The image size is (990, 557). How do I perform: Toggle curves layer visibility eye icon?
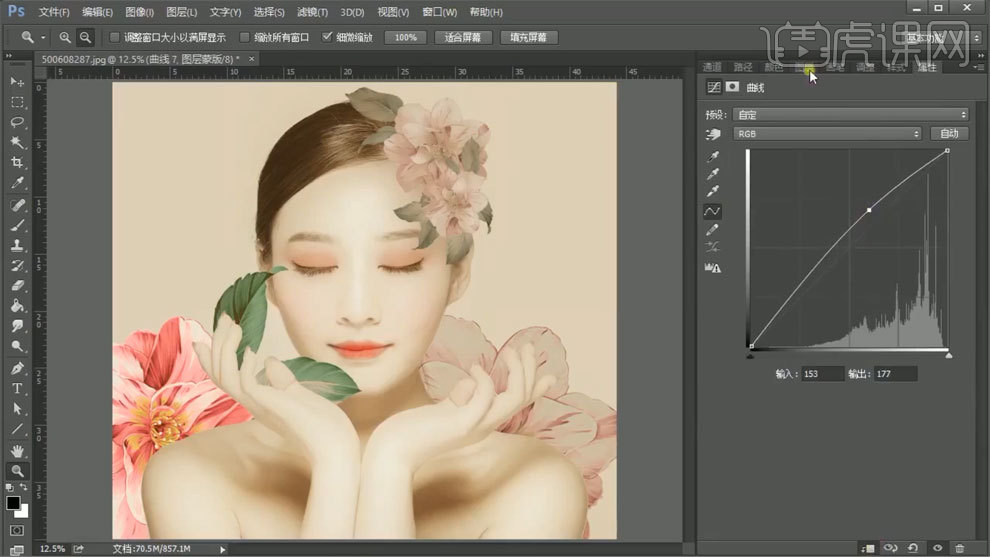click(937, 547)
